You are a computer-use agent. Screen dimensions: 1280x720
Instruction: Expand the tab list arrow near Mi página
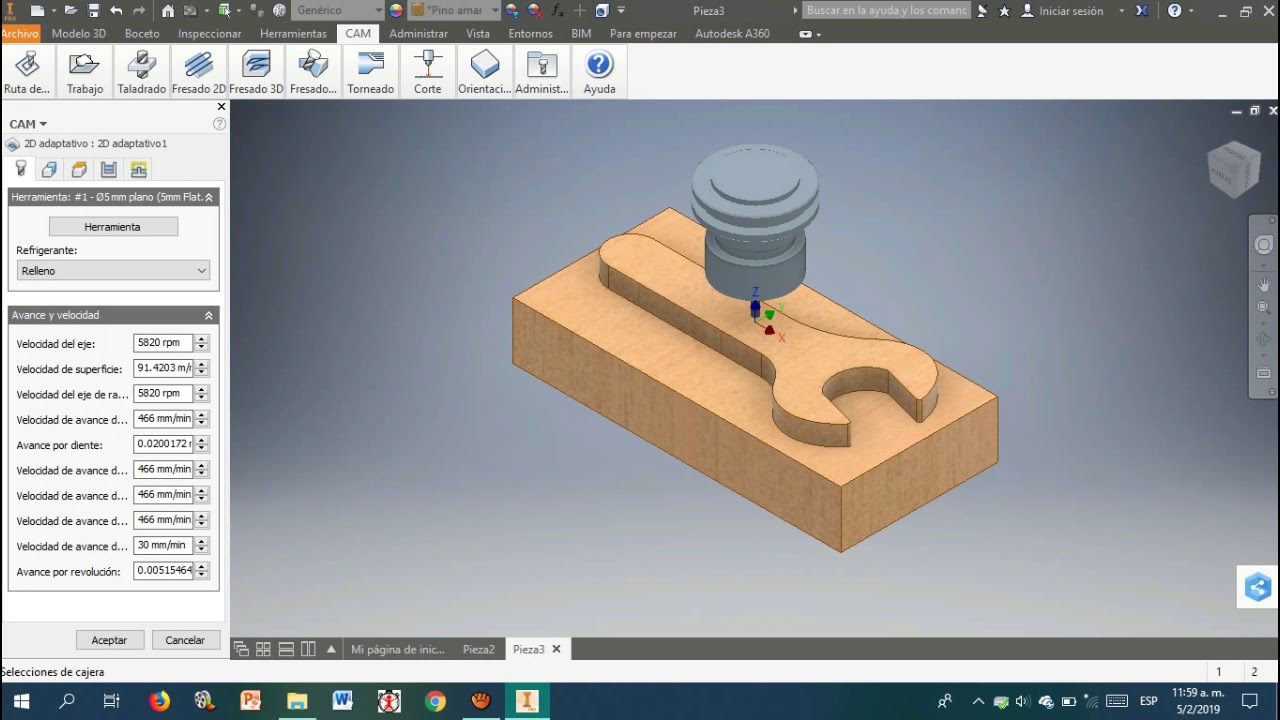pyautogui.click(x=331, y=649)
